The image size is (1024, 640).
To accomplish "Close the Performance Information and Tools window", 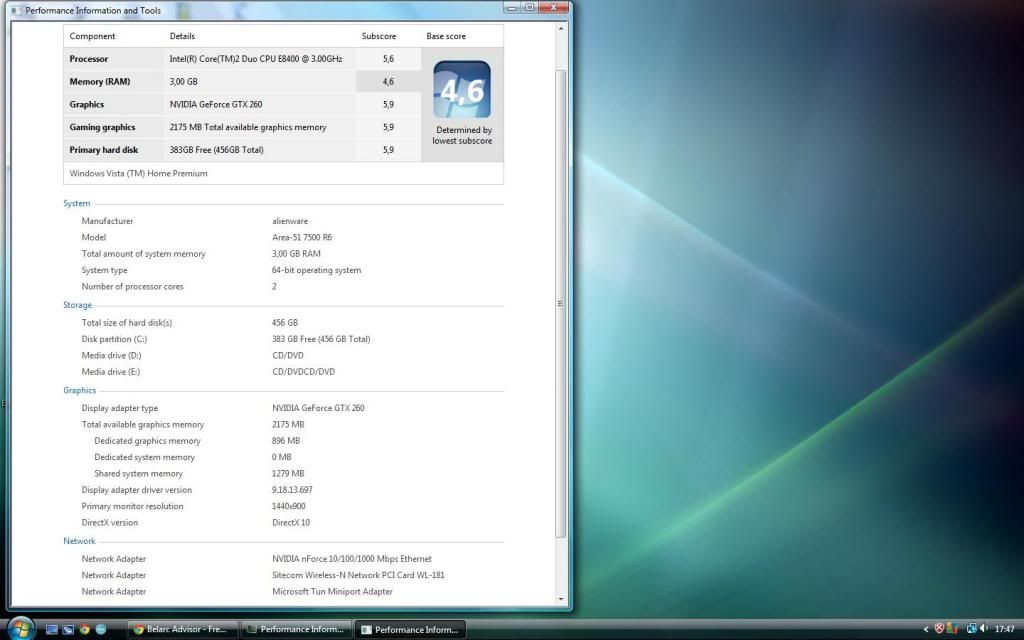I will pyautogui.click(x=554, y=8).
